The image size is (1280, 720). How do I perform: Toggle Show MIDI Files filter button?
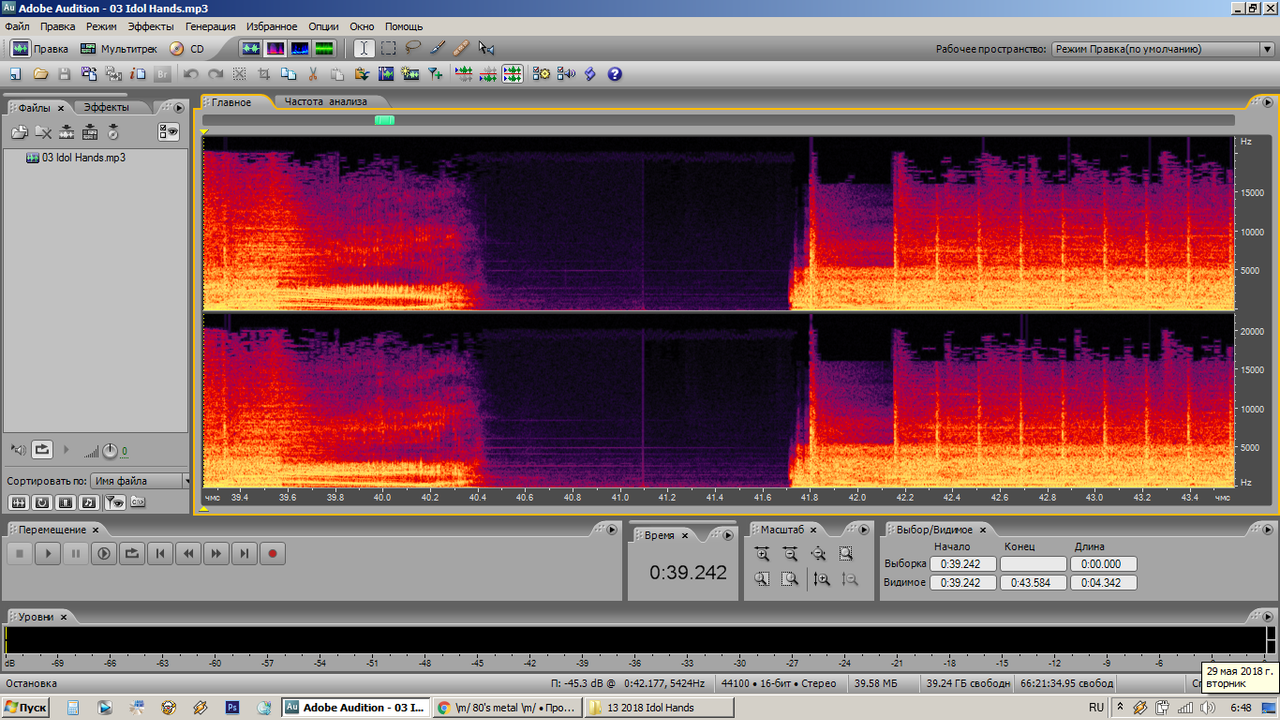click(x=89, y=502)
